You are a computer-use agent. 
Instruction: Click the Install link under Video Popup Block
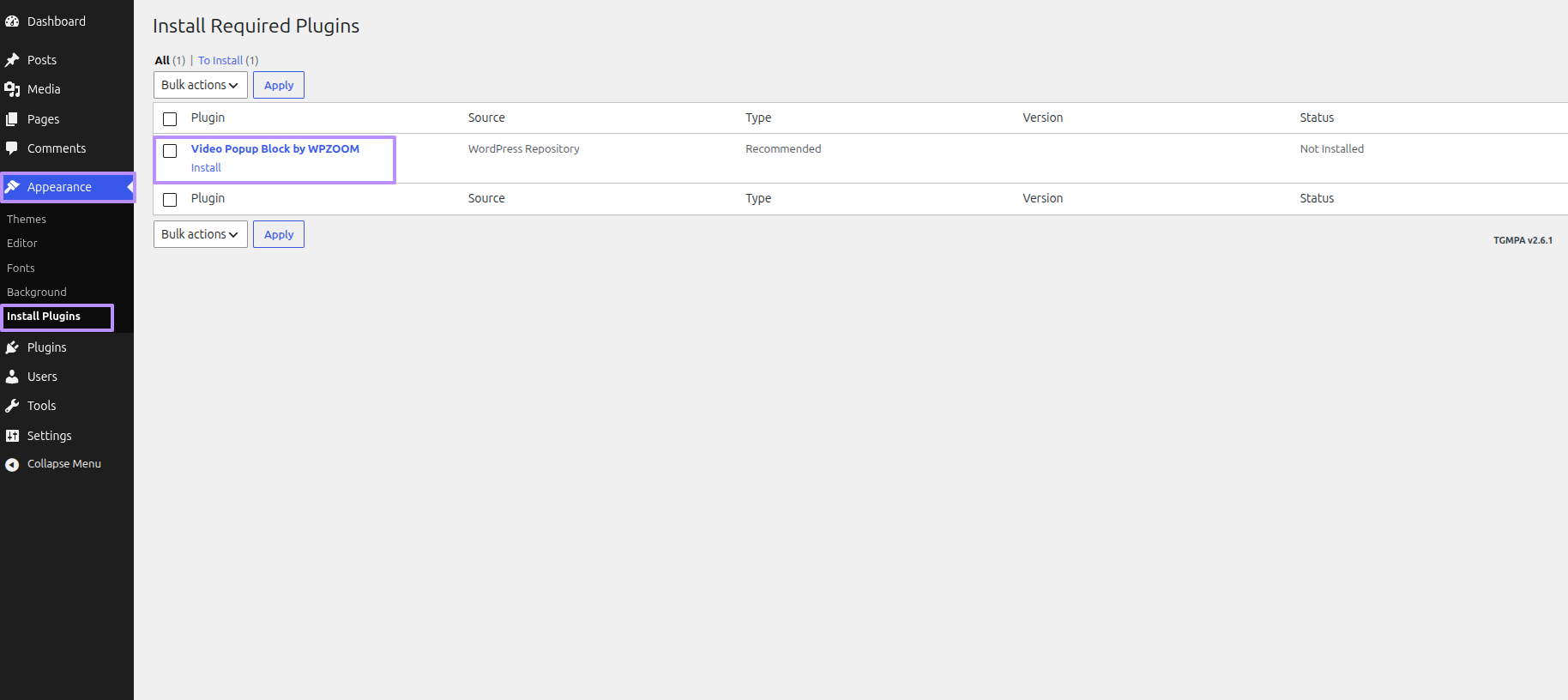point(206,168)
